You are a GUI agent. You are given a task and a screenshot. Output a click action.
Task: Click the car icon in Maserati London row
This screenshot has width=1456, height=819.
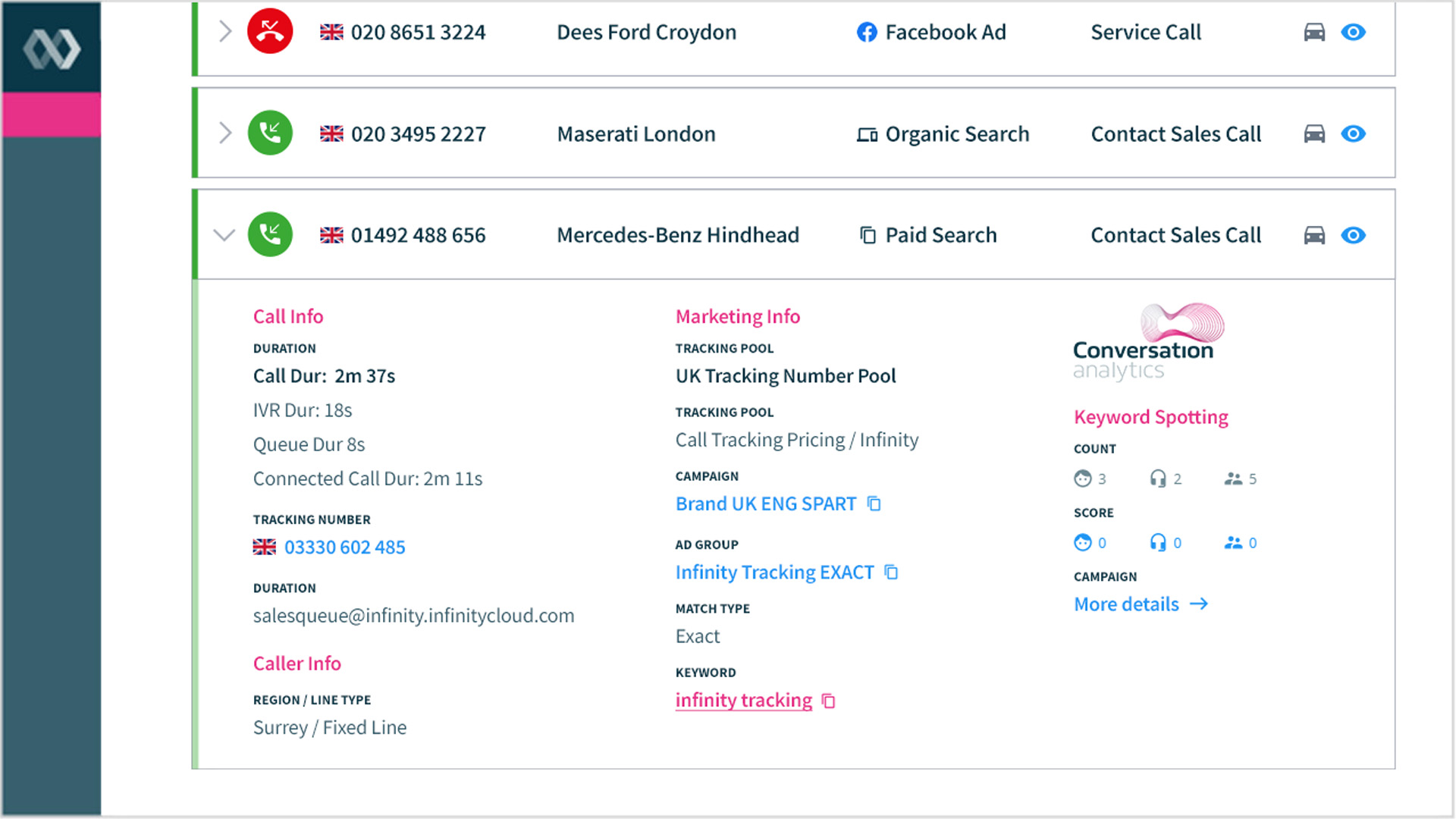point(1314,134)
